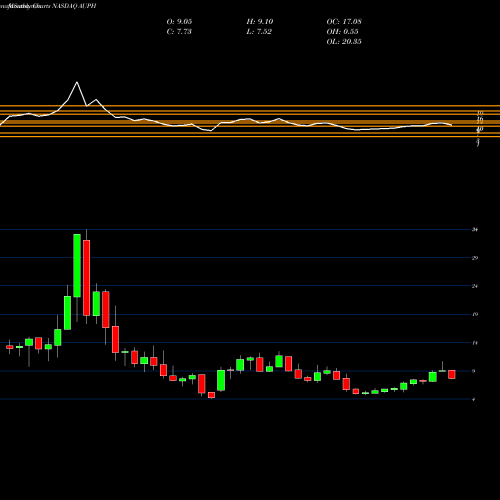Click the peak of the white indicator line
Screen dimensions: 500x500
click(77, 82)
